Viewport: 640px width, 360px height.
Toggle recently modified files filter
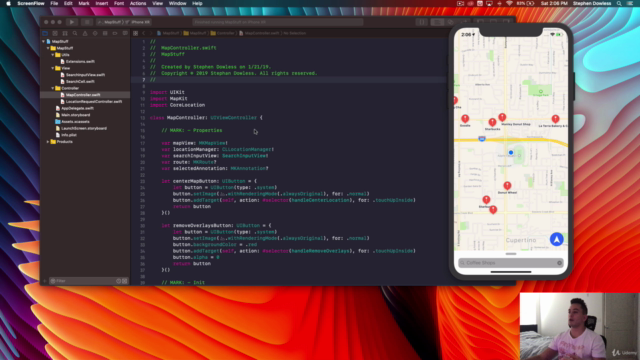click(x=118, y=281)
